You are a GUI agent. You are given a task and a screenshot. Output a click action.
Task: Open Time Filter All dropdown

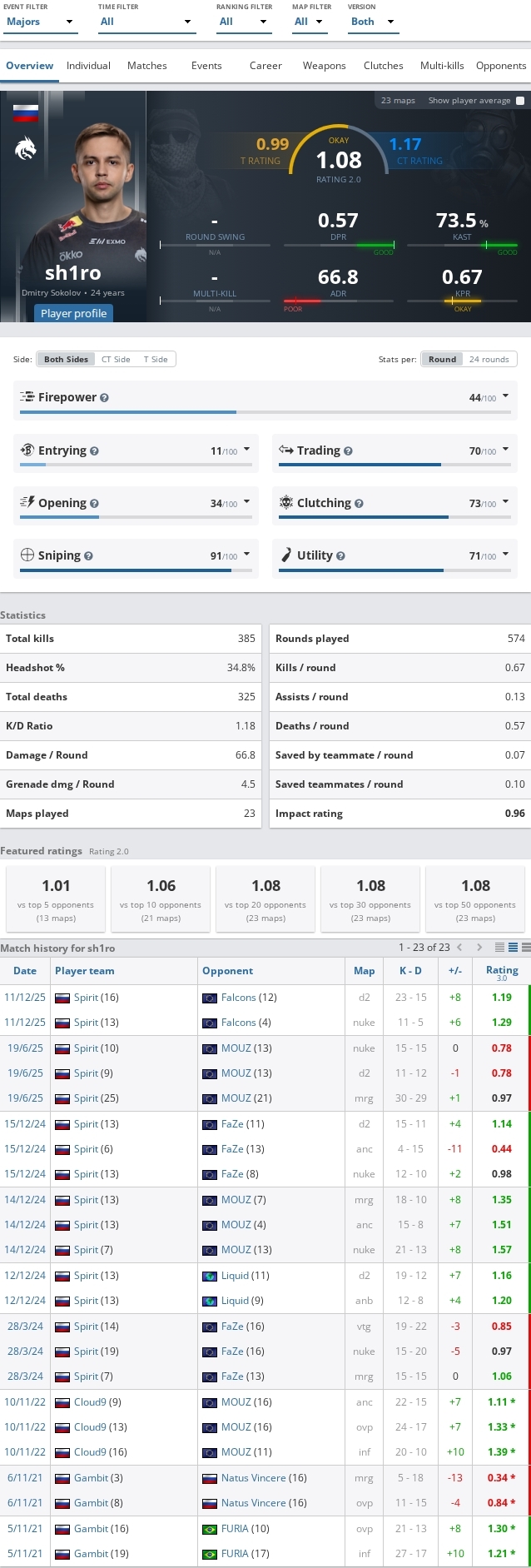[146, 22]
